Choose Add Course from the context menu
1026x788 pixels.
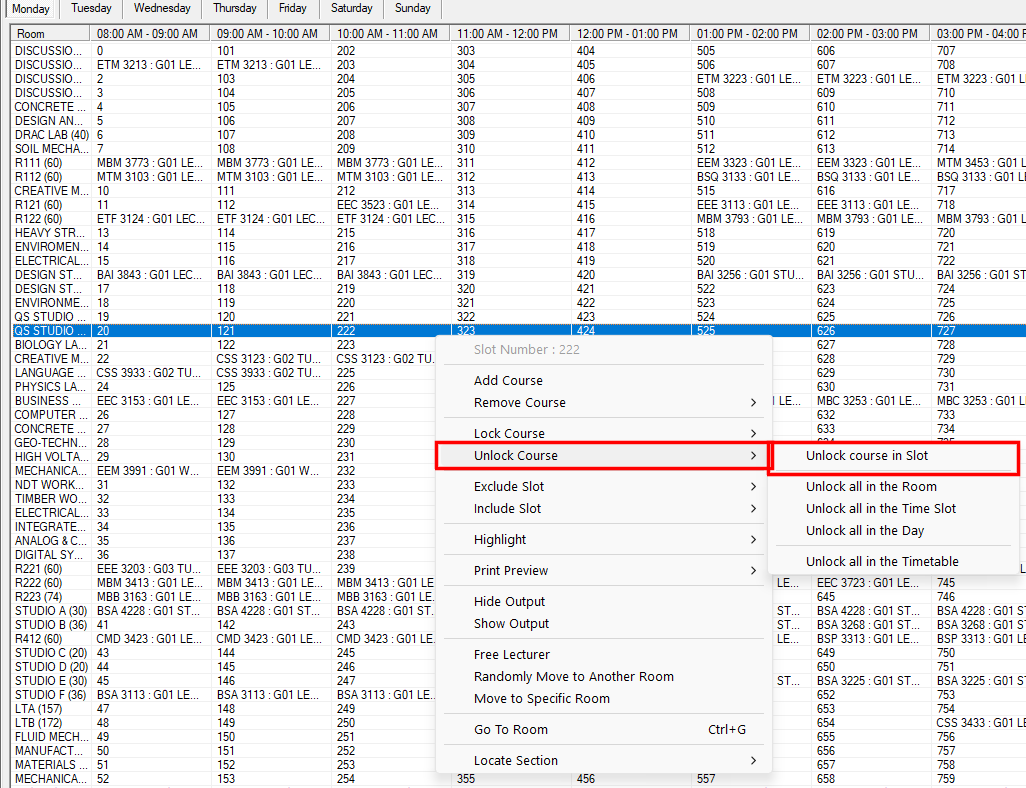(603, 380)
